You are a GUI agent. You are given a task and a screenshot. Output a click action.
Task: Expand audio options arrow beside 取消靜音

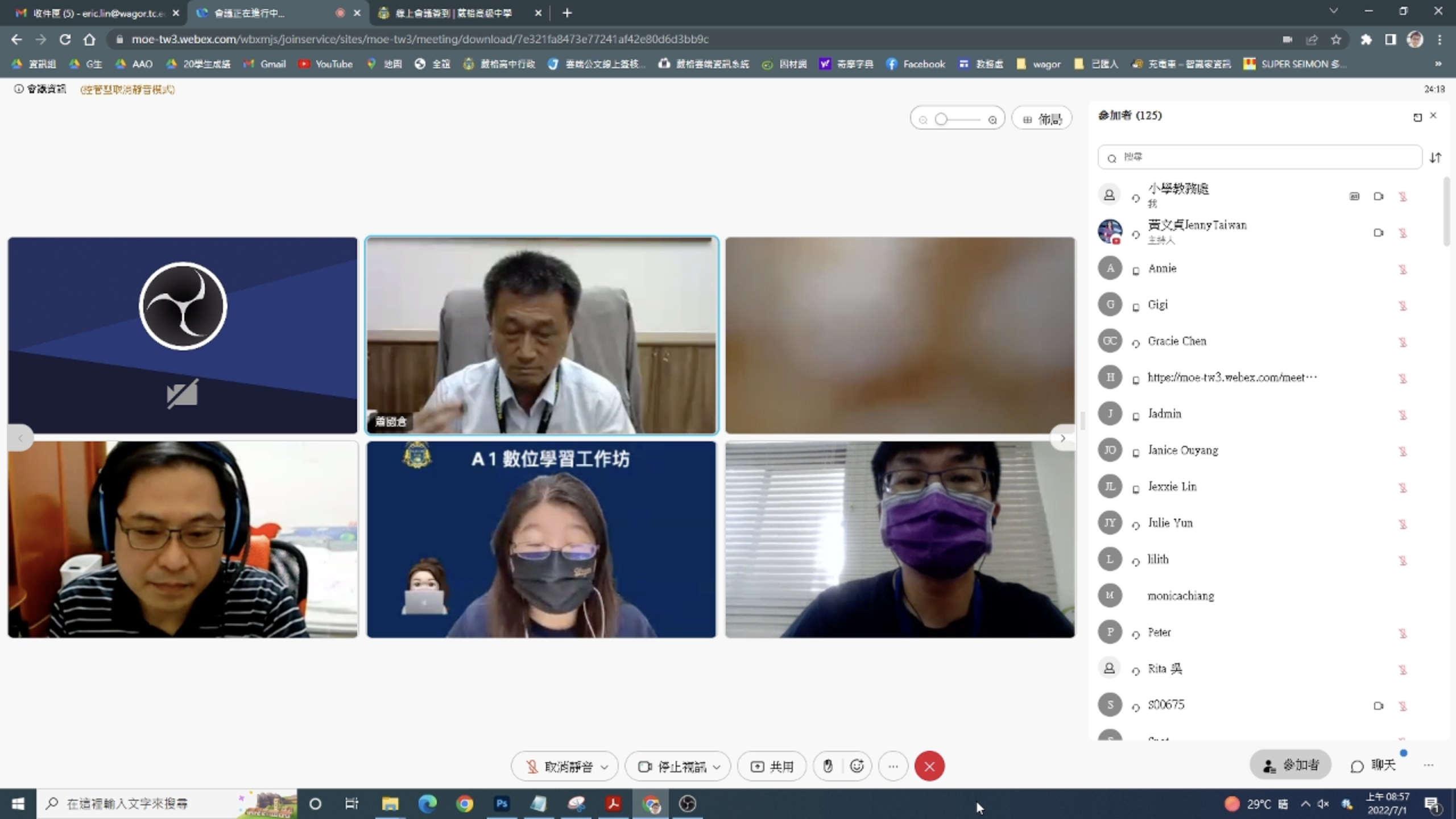(605, 767)
